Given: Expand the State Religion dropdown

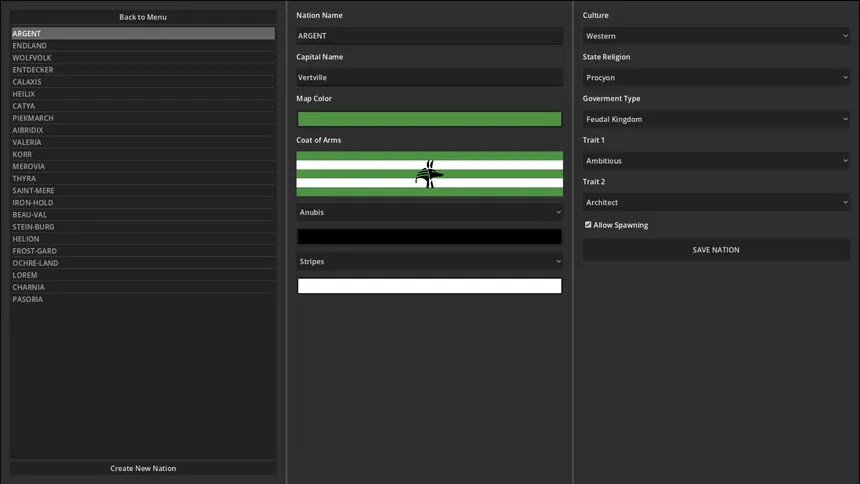Looking at the screenshot, I should 715,77.
